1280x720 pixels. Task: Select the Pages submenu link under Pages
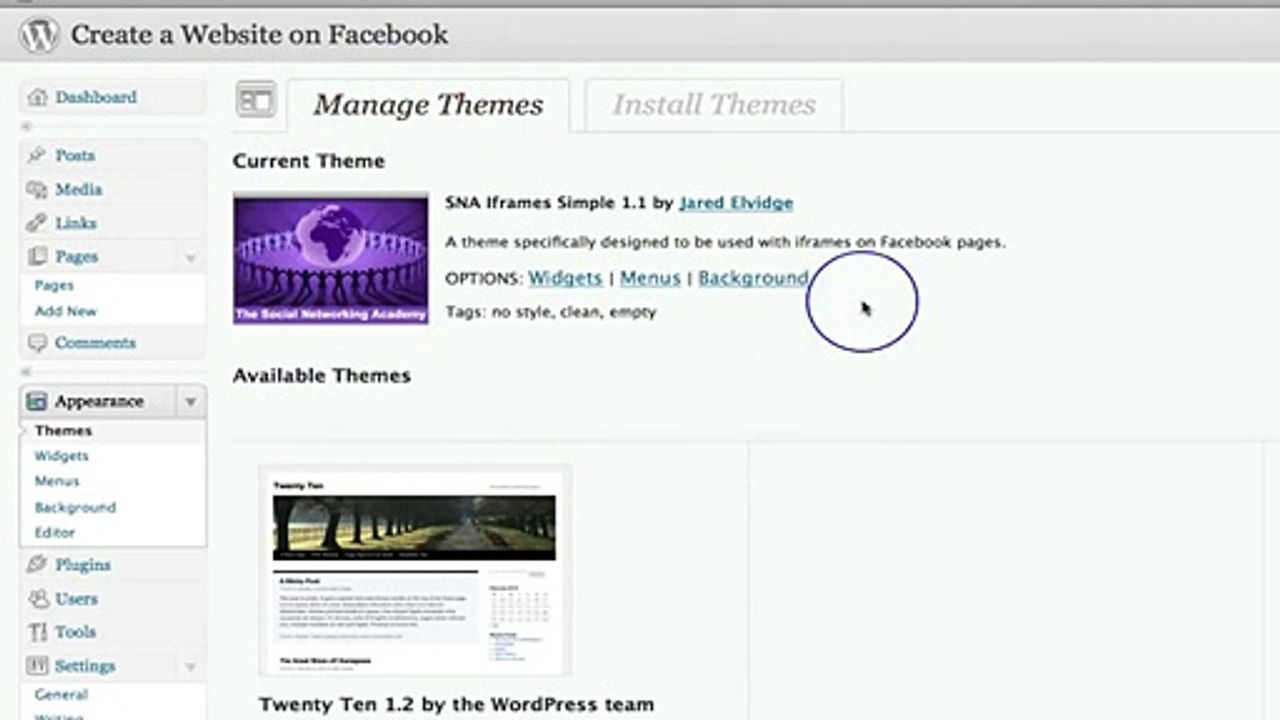(x=54, y=285)
